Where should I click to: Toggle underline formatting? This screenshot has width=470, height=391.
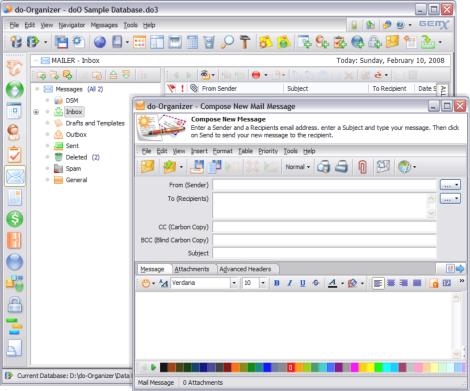(302, 283)
